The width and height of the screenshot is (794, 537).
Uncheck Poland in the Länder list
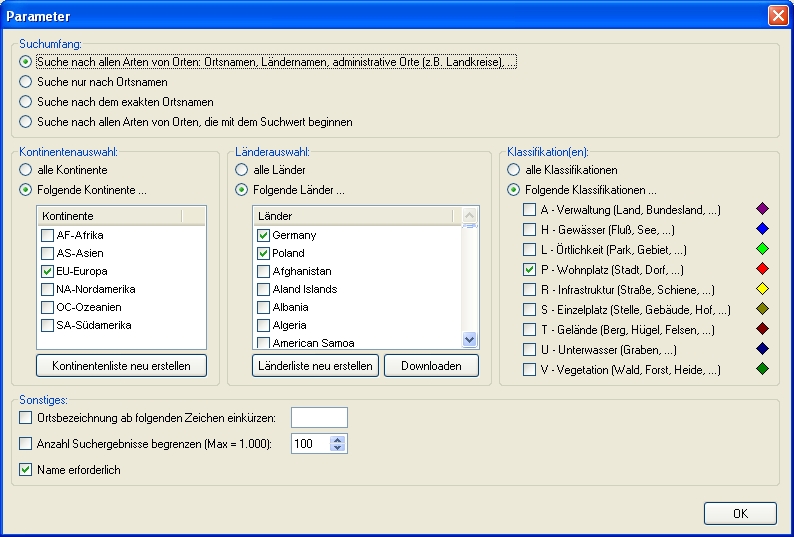pyautogui.click(x=263, y=253)
